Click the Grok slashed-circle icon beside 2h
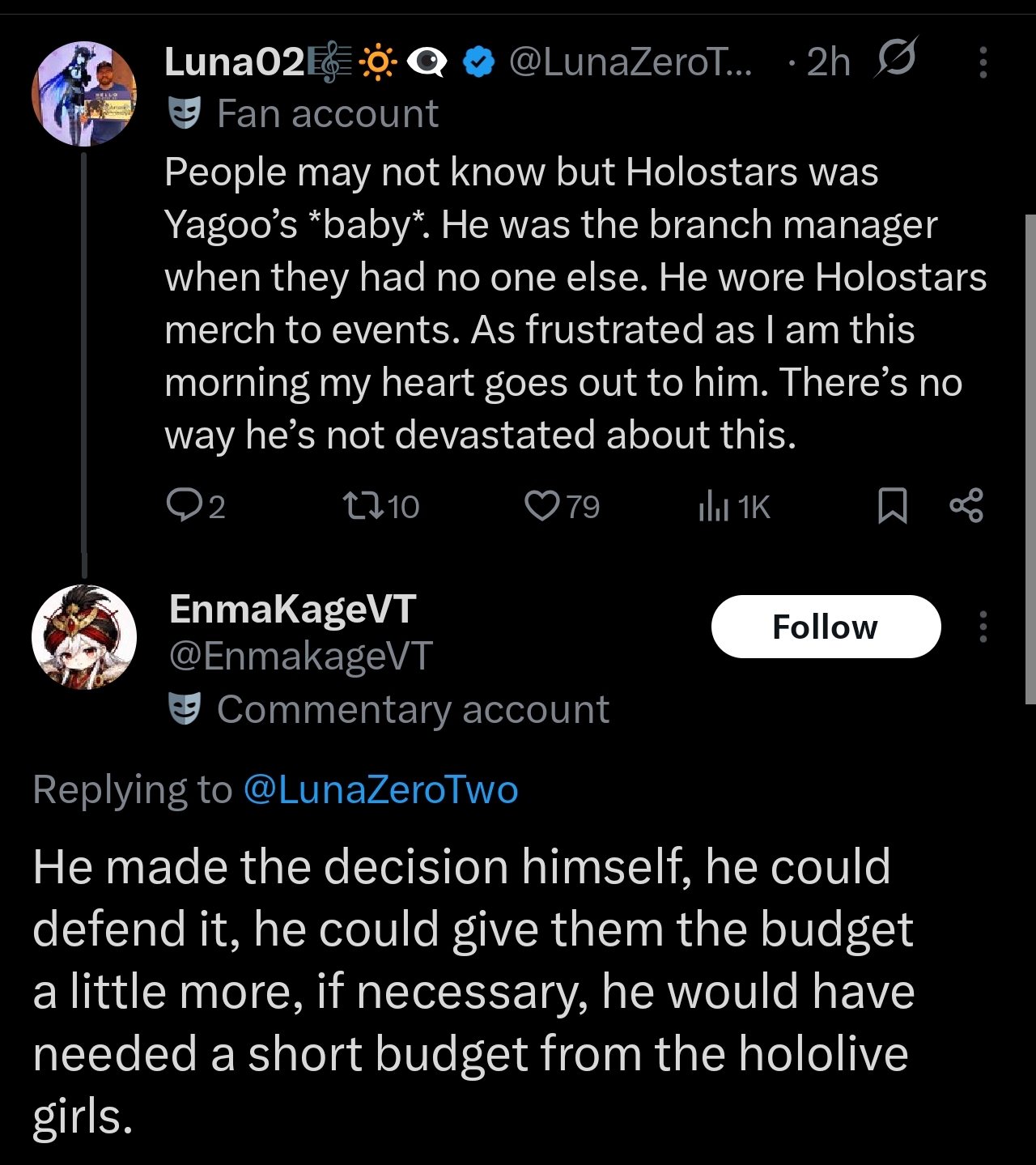The image size is (1036, 1165). pos(895,58)
